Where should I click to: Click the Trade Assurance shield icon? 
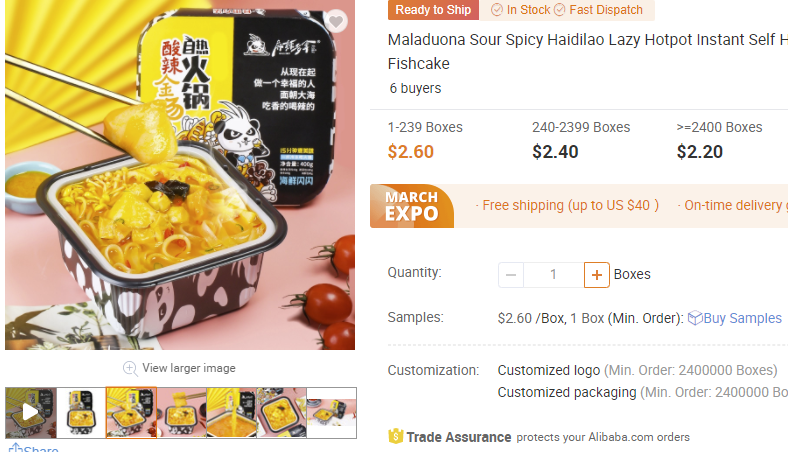coord(396,436)
